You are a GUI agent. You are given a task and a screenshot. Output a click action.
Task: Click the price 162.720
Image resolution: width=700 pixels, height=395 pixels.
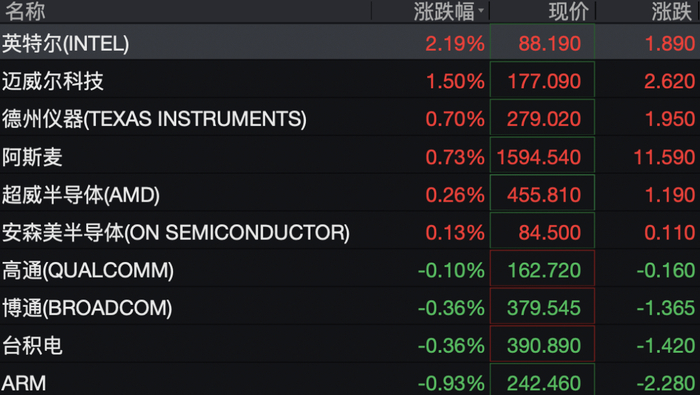click(x=544, y=270)
